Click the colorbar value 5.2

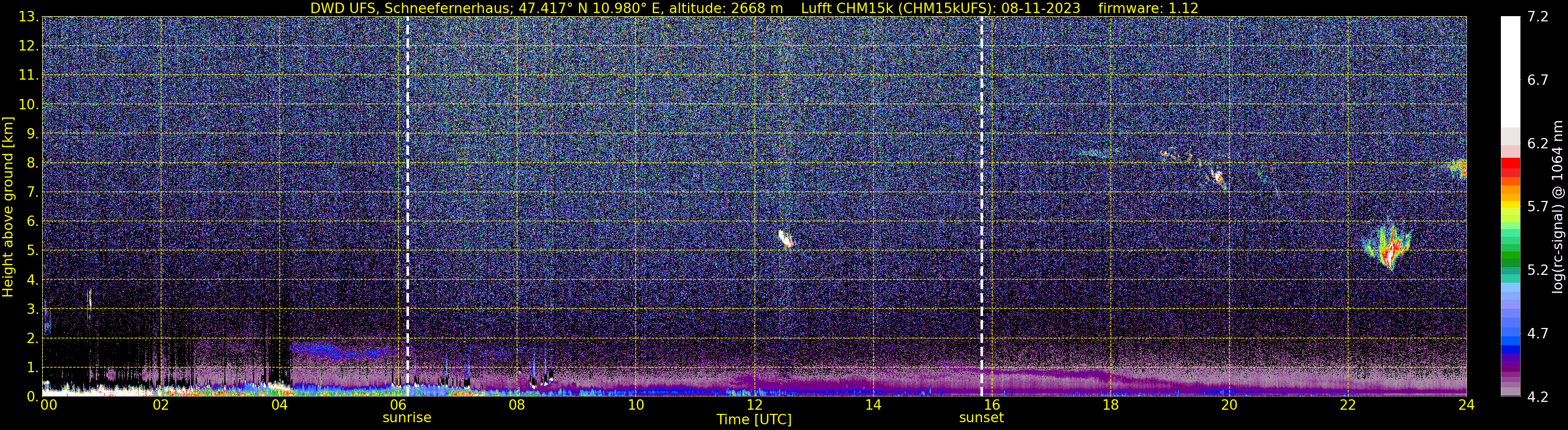(1538, 270)
